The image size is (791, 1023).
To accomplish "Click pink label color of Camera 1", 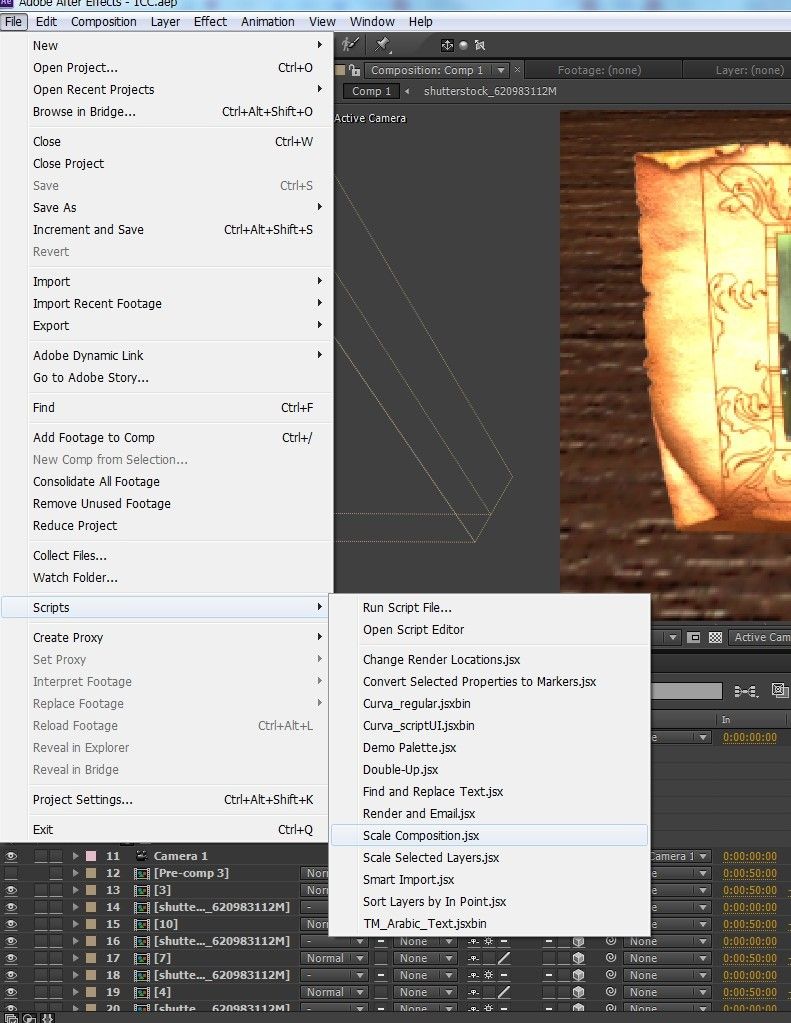I will (x=91, y=855).
